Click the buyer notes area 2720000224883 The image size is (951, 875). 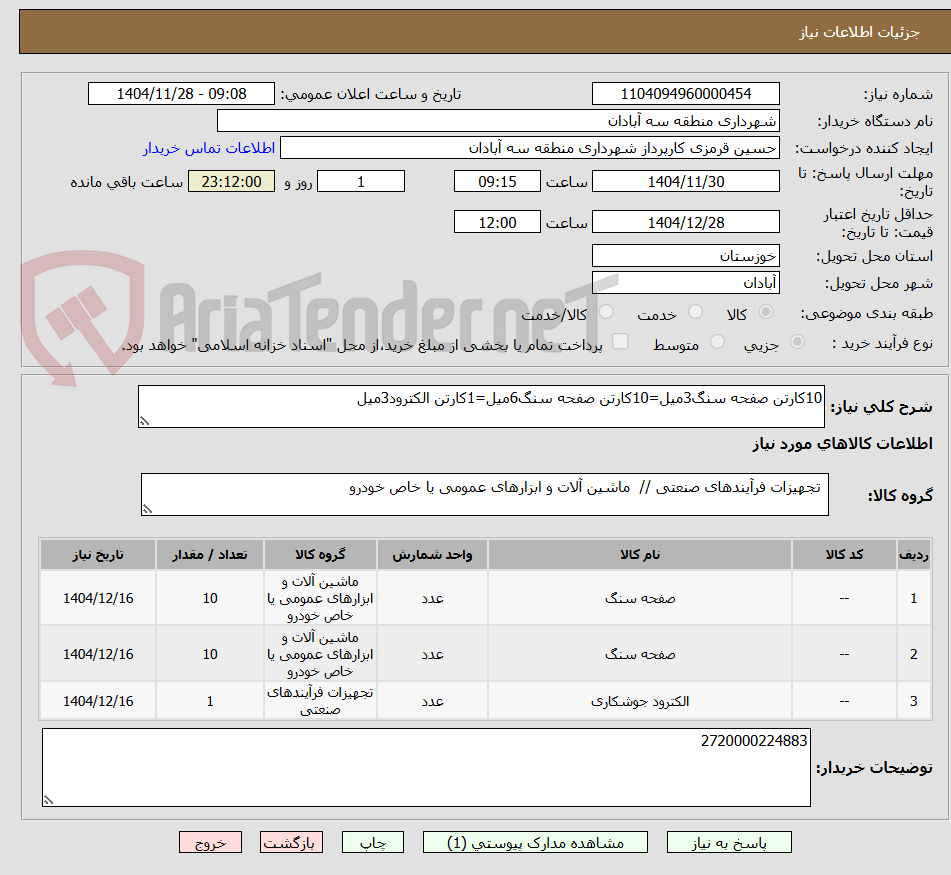coord(426,768)
